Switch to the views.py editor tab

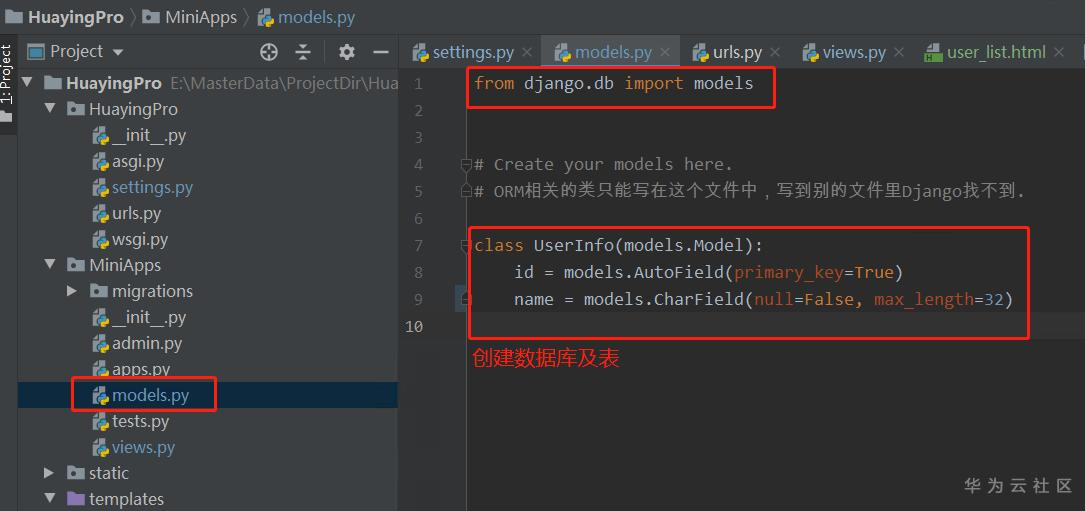coord(854,52)
